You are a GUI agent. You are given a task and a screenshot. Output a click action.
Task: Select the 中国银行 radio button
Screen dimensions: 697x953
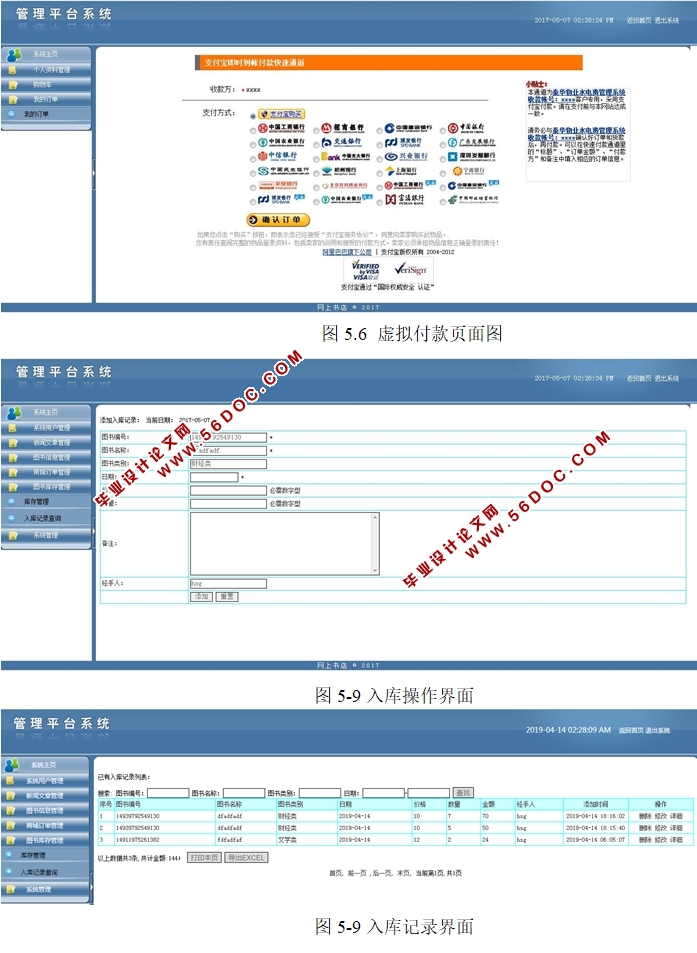[443, 129]
